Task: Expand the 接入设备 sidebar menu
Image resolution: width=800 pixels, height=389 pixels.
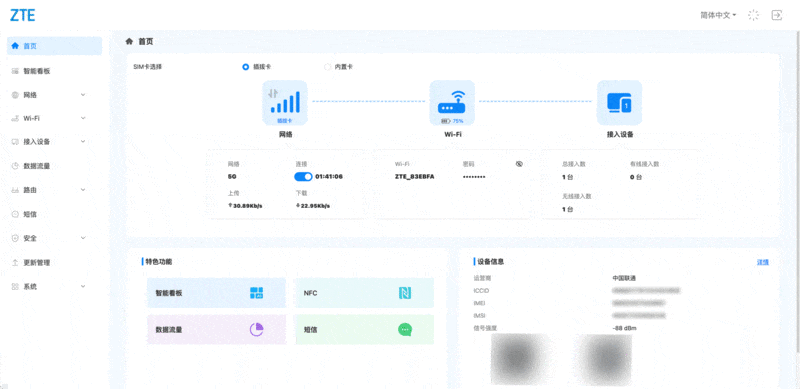Action: click(83, 142)
